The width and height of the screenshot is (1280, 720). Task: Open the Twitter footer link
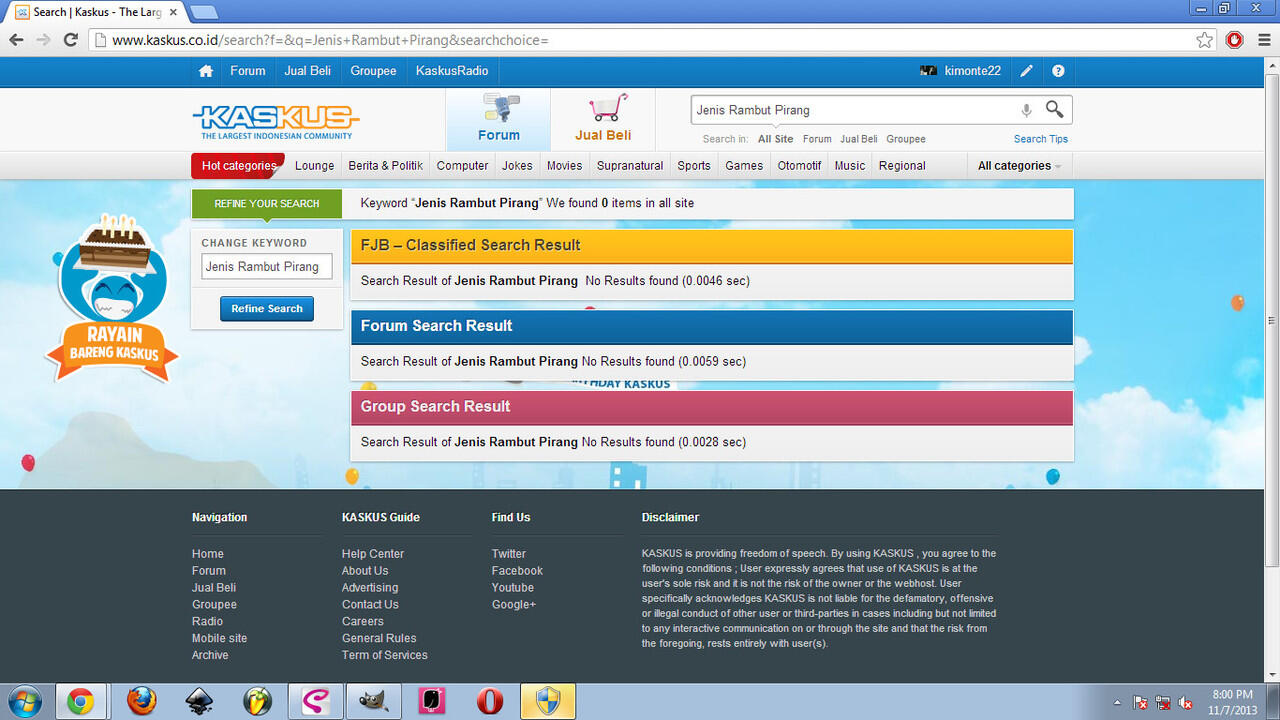coord(509,554)
